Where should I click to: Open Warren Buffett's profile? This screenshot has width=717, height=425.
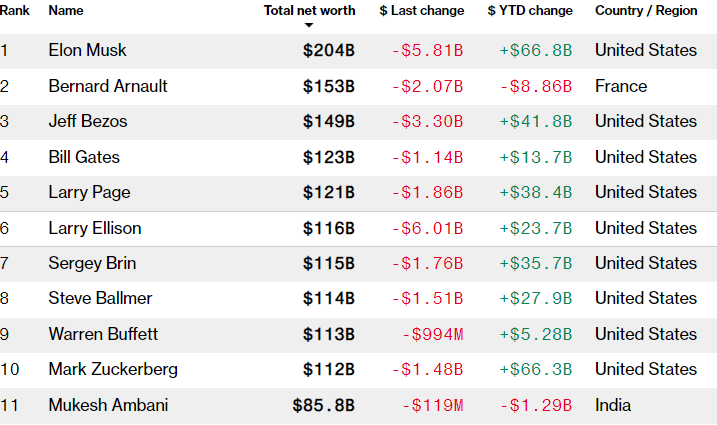[103, 334]
